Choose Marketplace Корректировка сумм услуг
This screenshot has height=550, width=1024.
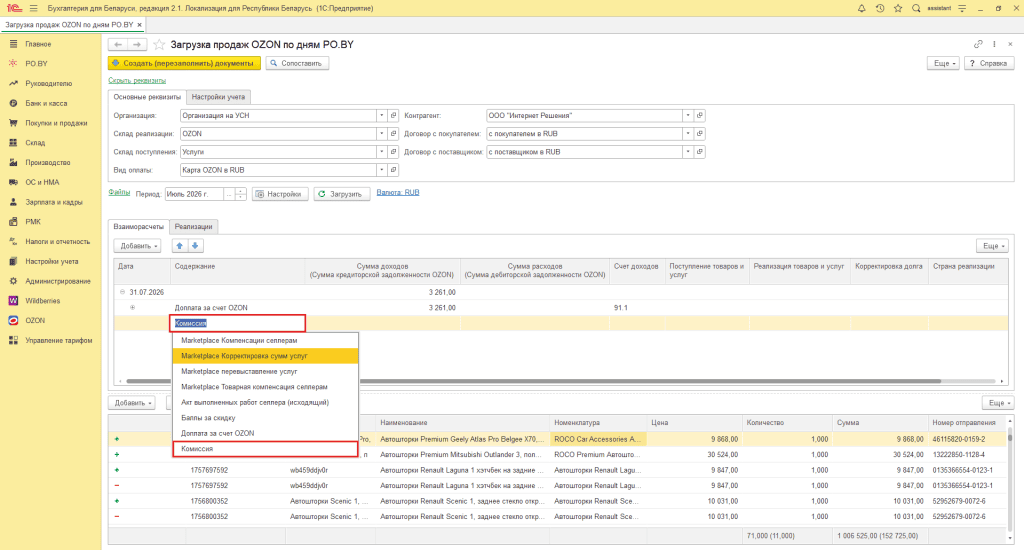(x=265, y=356)
